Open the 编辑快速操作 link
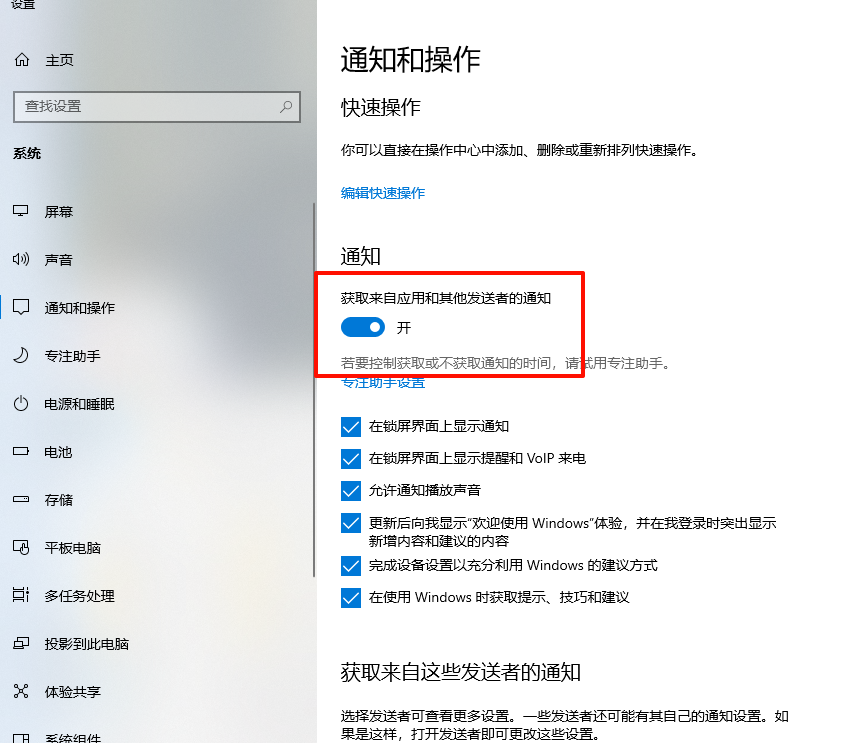The height and width of the screenshot is (743, 849). tap(383, 193)
